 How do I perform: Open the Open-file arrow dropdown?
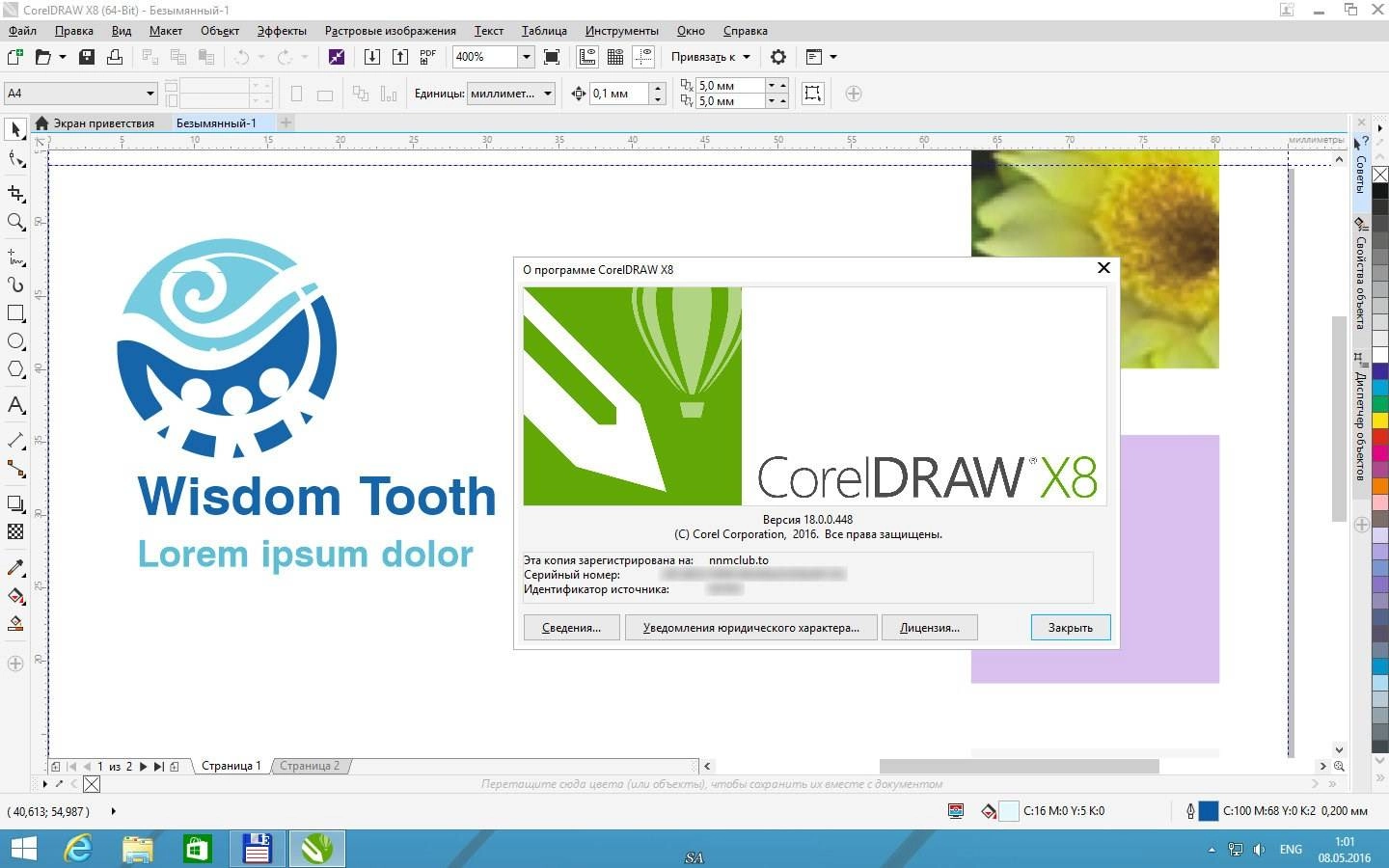(x=63, y=57)
